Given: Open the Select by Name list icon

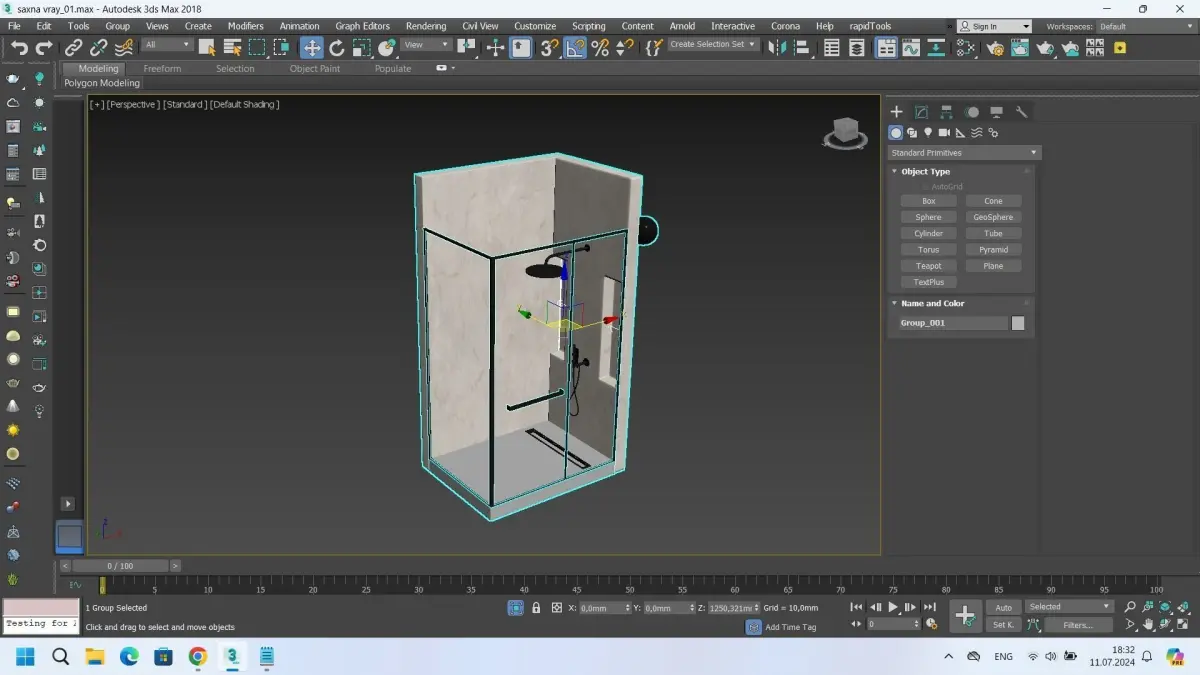Looking at the screenshot, I should click(232, 47).
